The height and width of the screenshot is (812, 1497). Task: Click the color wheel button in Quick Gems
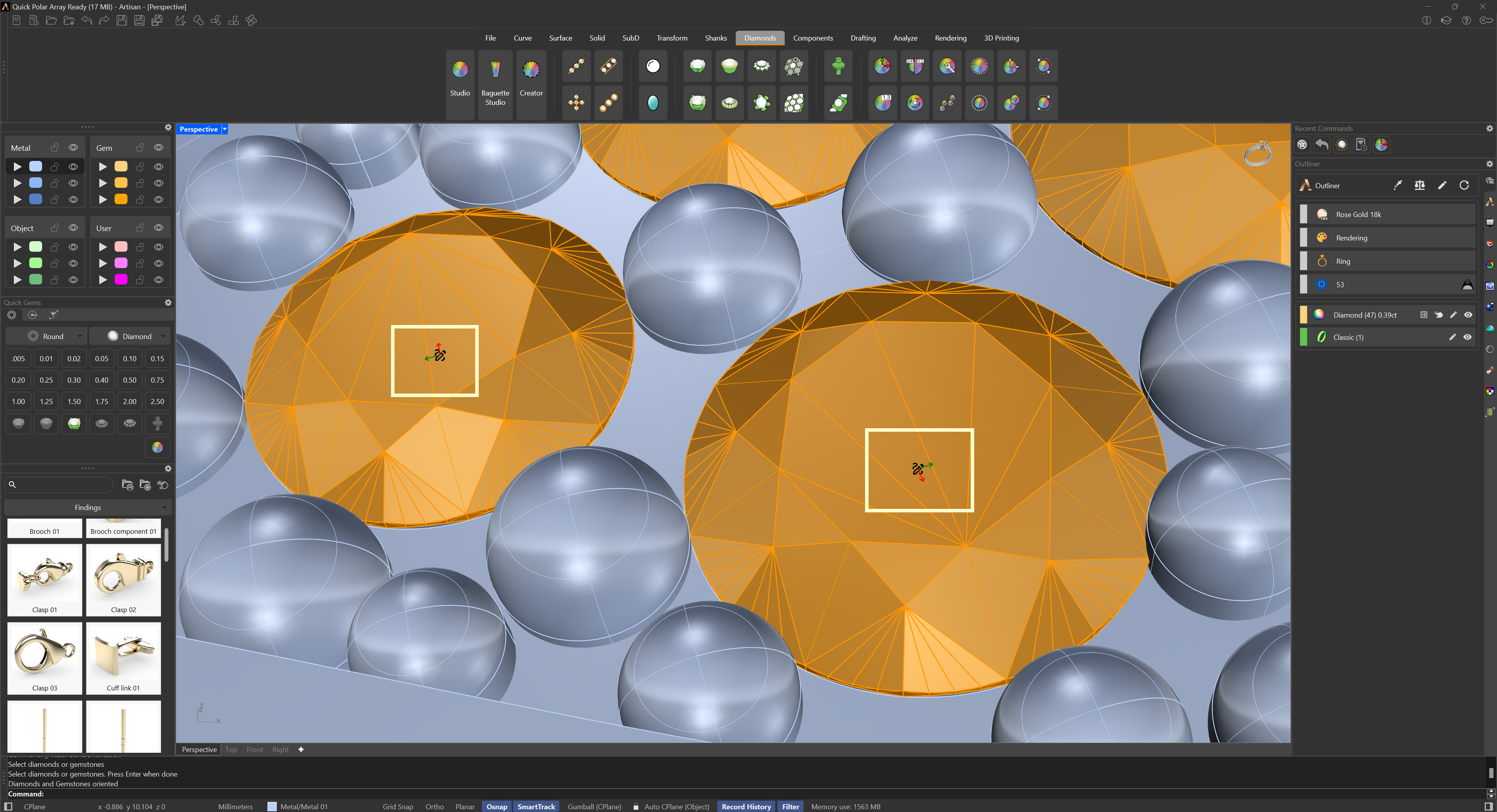click(157, 447)
